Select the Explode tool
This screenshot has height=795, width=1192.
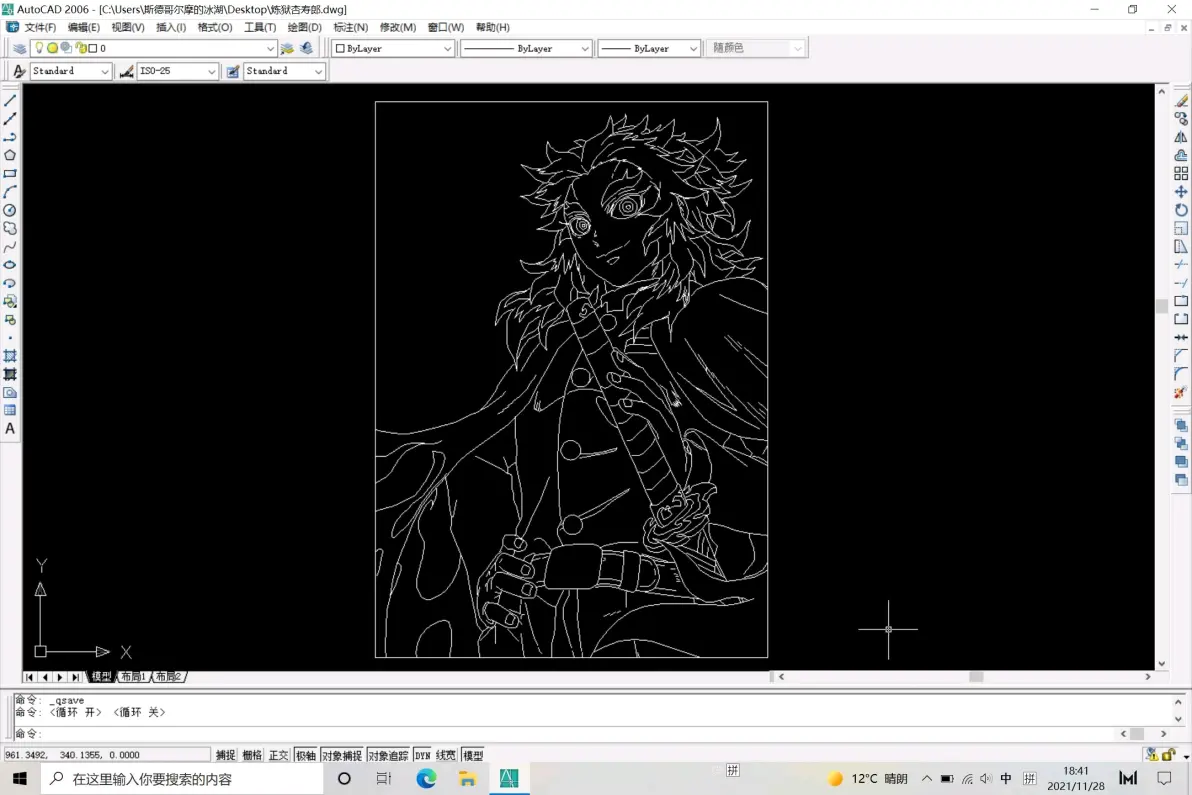click(1181, 392)
